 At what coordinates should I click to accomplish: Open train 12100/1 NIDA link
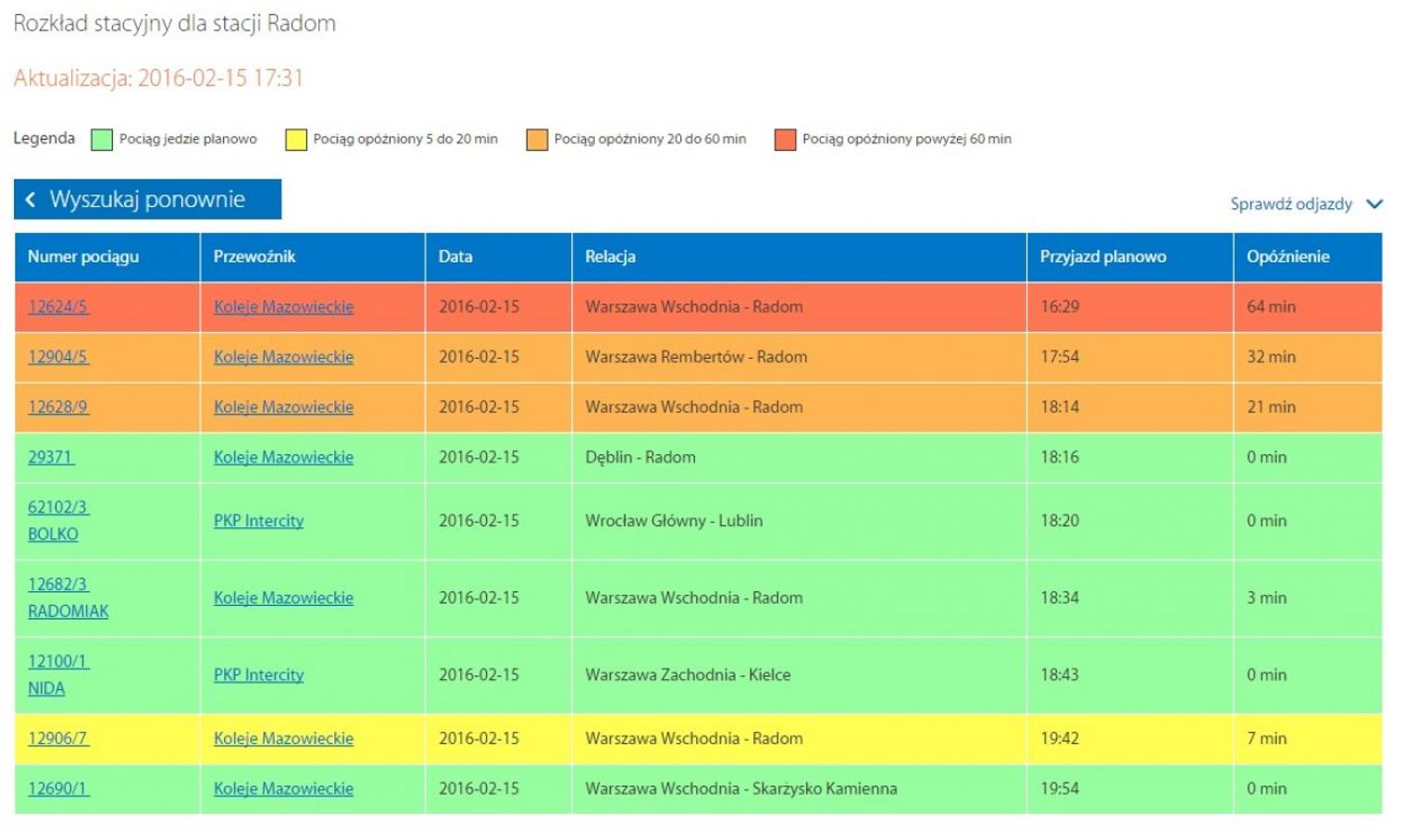57,675
